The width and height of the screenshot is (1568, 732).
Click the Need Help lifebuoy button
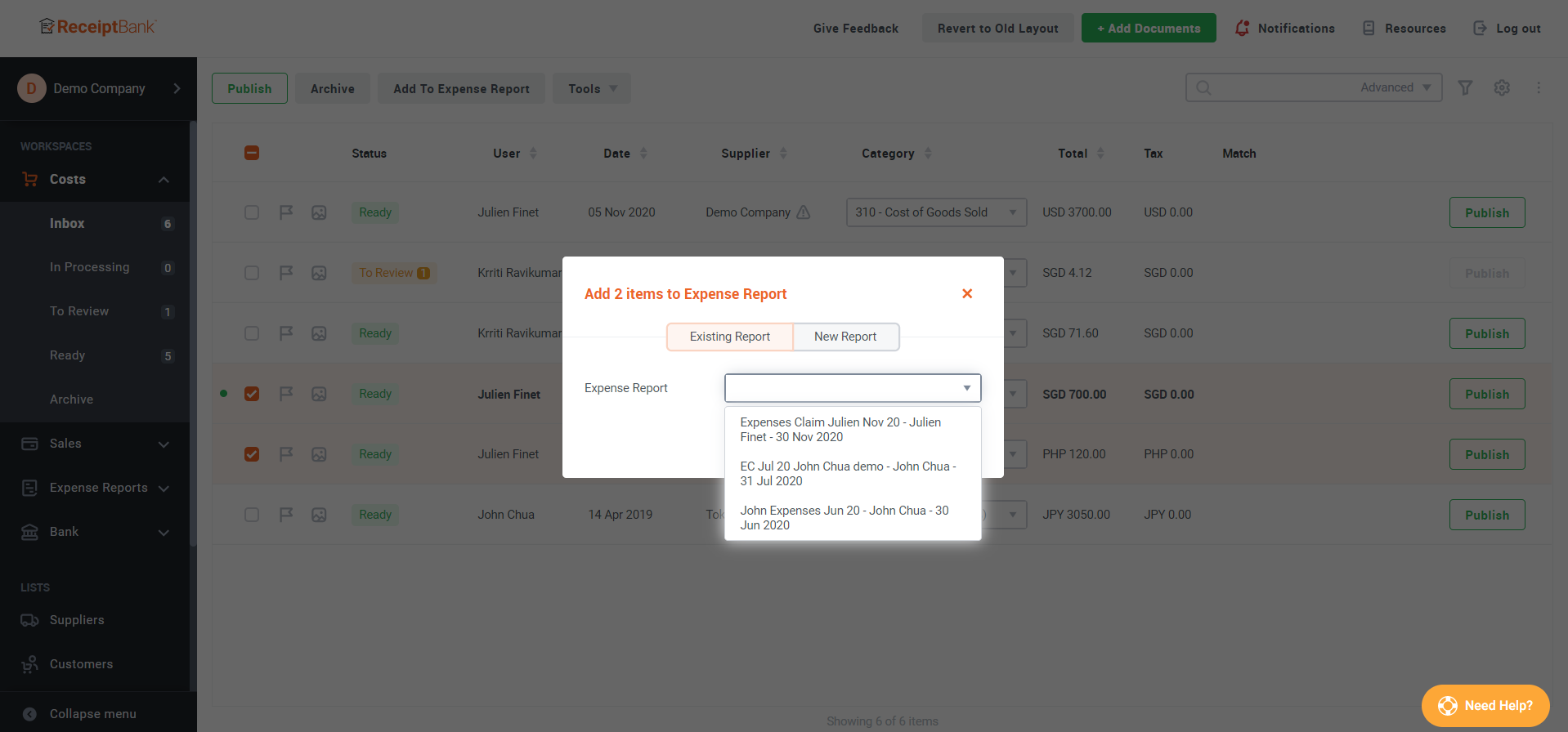(x=1485, y=706)
